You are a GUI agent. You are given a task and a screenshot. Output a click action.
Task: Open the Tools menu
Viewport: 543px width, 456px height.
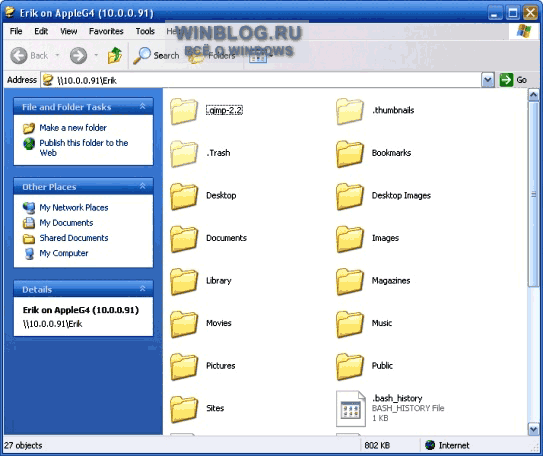pyautogui.click(x=145, y=31)
